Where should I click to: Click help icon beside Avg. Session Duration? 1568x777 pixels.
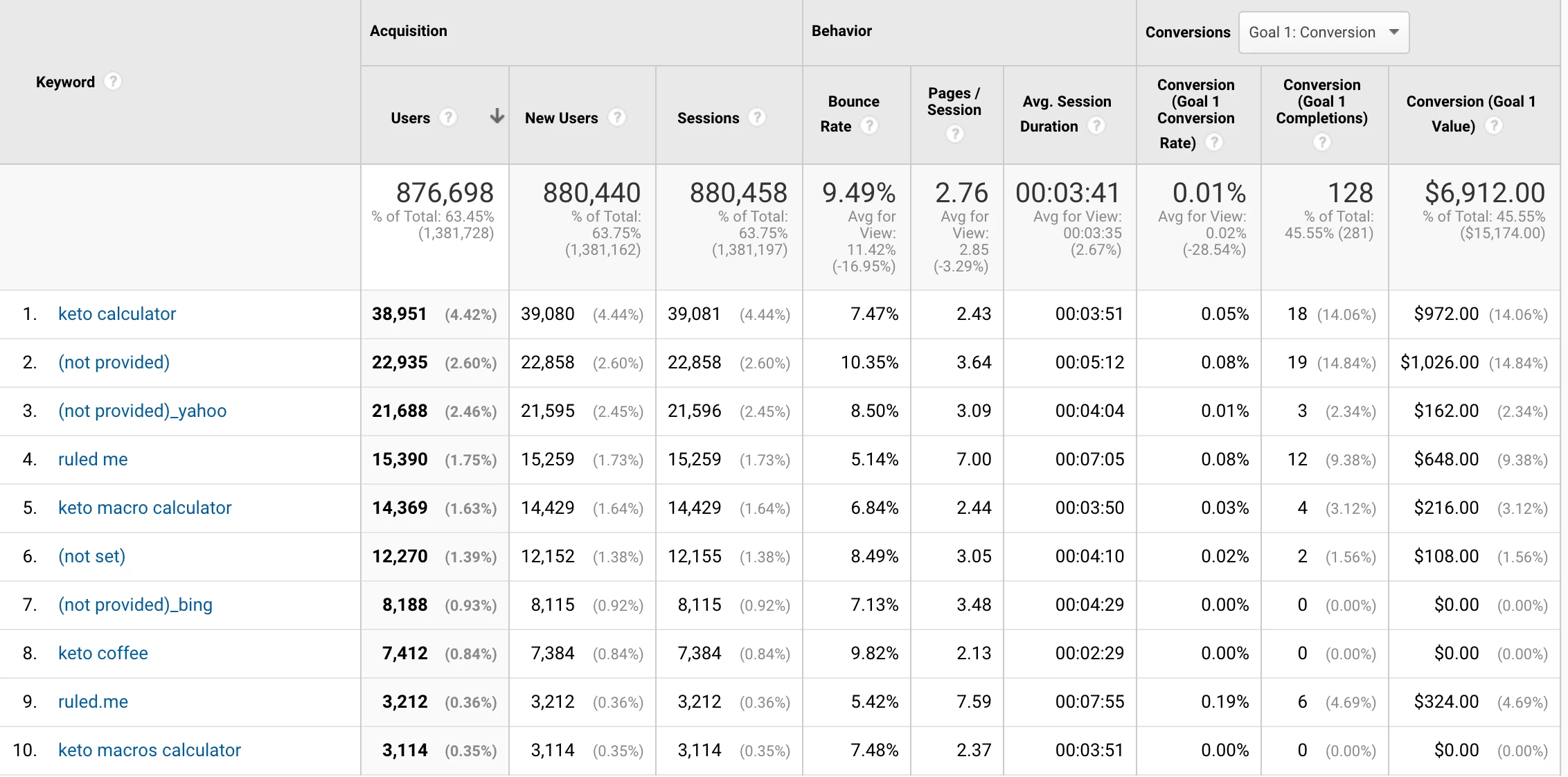tap(1096, 126)
